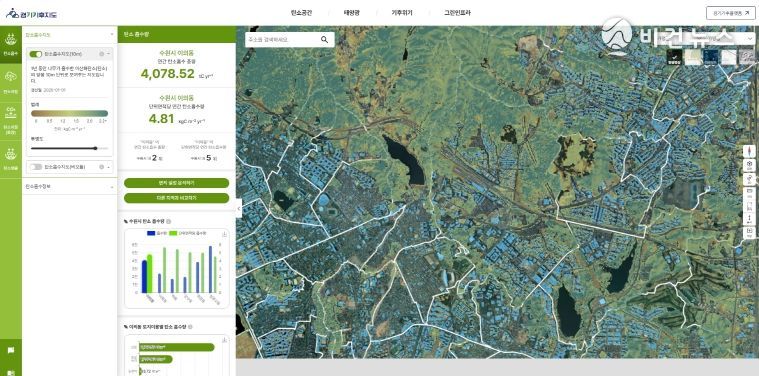Screen dimensions: 759x376
Task: Download the 수원시 탄소 흡수량 chart
Action: 224,235
